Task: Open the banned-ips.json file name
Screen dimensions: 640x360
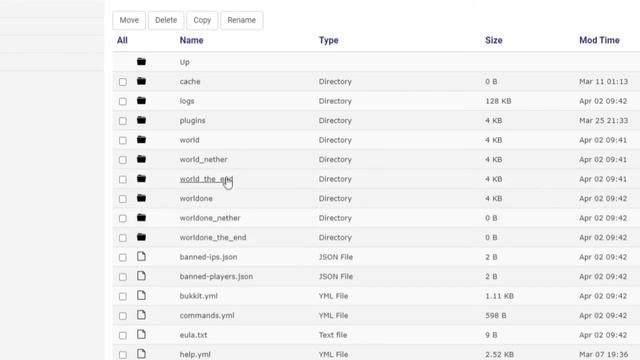Action: (208, 257)
